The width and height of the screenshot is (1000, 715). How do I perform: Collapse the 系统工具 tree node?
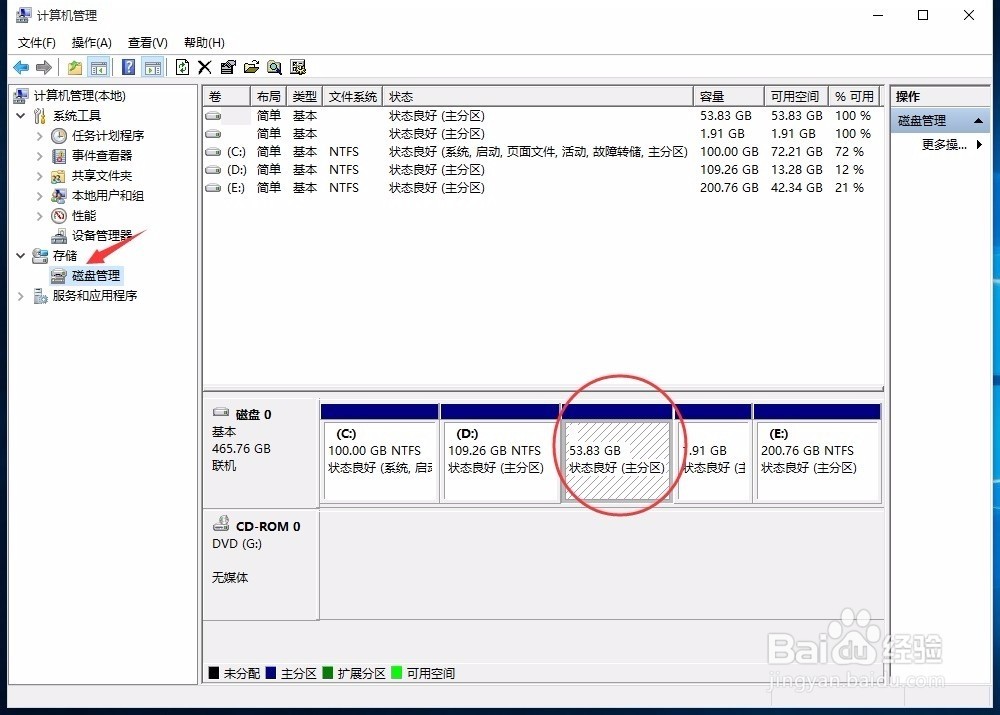21,115
